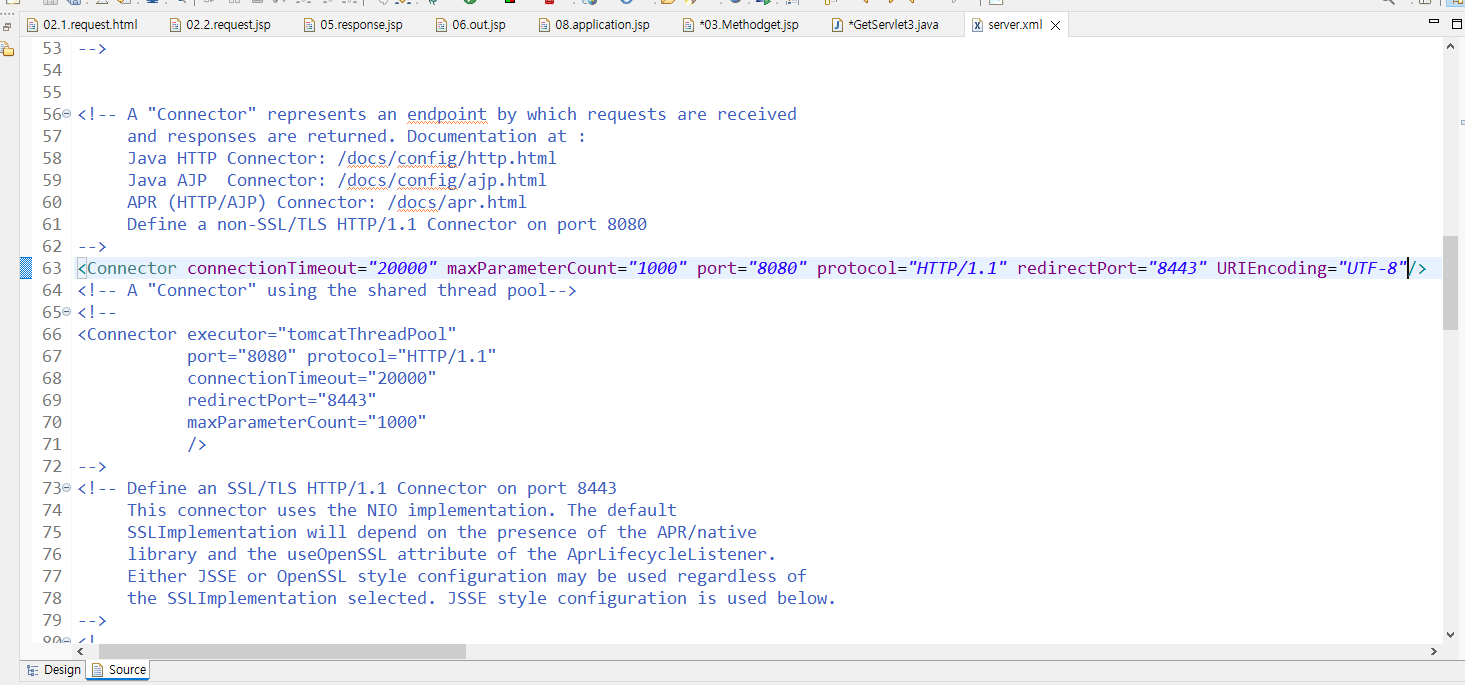Collapse the commented Connector at line 65
Screen dimensions: 1465x685
pos(67,312)
